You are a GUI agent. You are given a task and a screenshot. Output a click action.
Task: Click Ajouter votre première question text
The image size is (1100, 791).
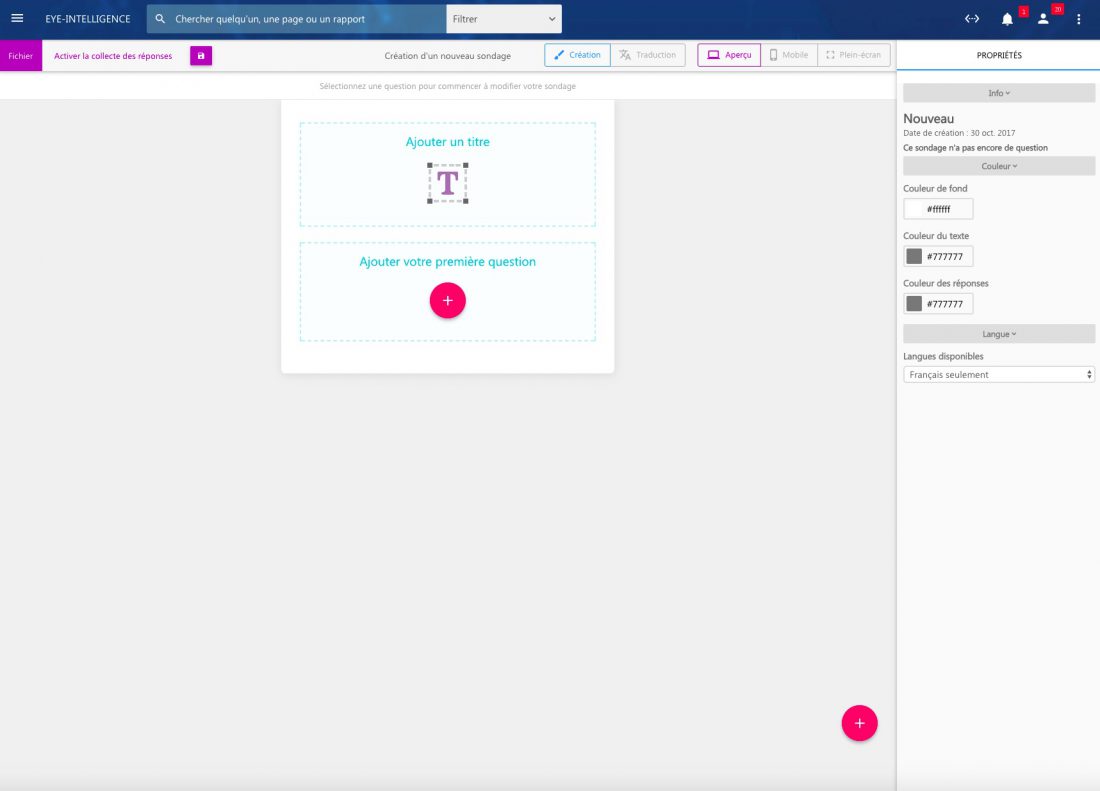[x=448, y=262]
